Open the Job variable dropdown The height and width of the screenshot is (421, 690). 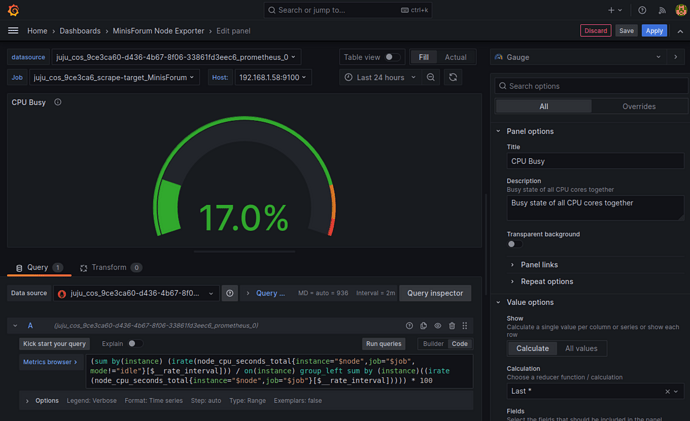(114, 77)
